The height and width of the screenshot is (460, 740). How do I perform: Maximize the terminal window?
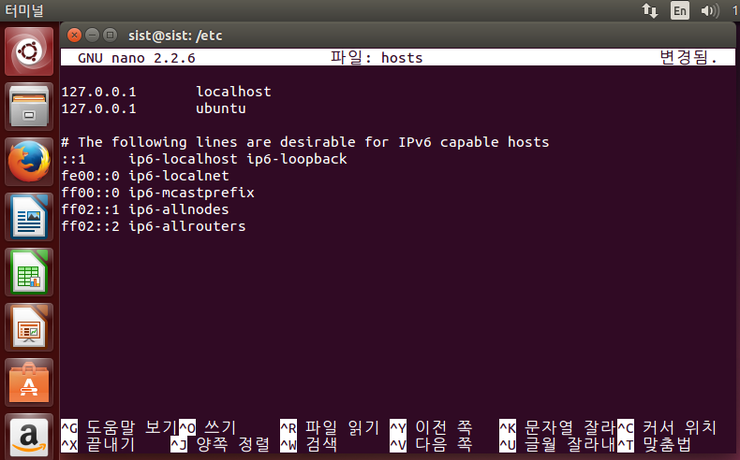pyautogui.click(x=110, y=35)
